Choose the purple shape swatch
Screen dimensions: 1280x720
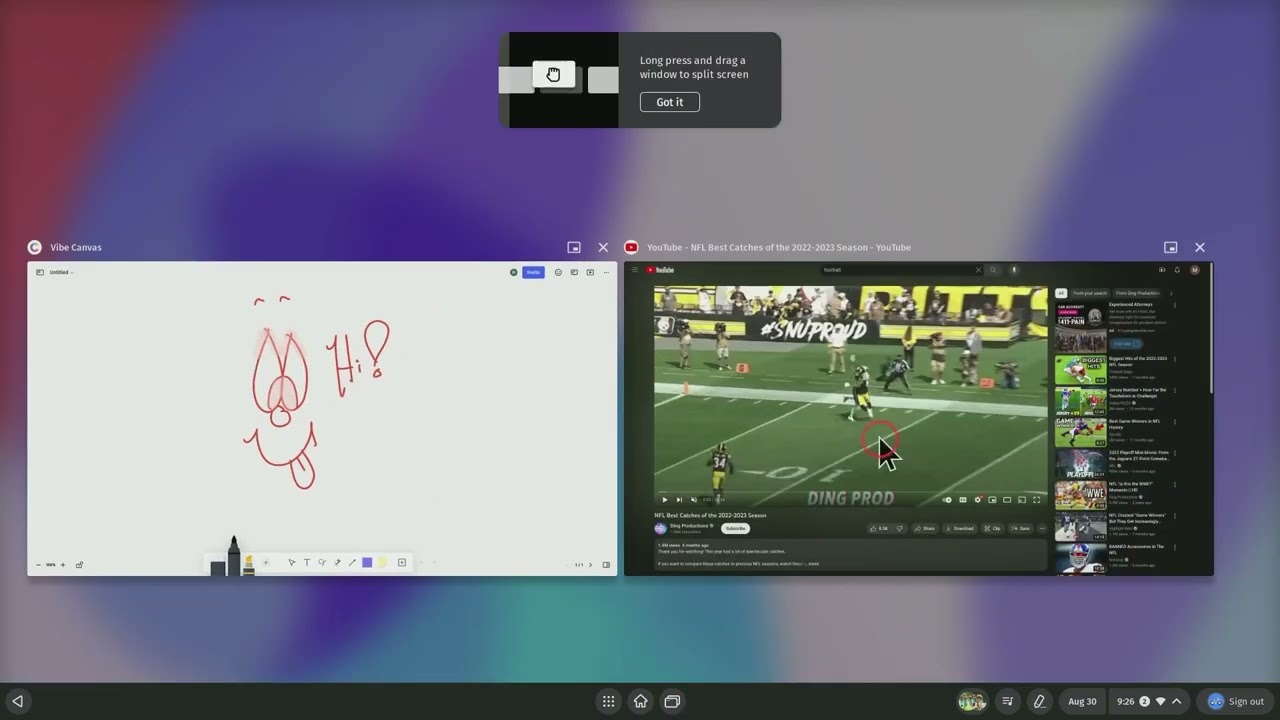367,563
